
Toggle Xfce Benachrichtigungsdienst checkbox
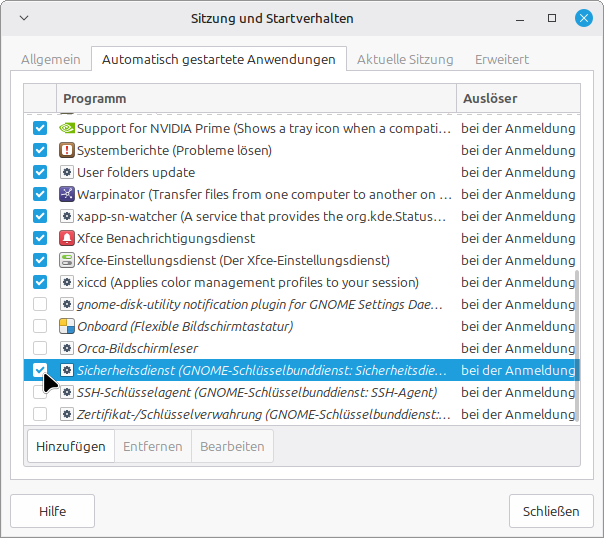tap(40, 238)
